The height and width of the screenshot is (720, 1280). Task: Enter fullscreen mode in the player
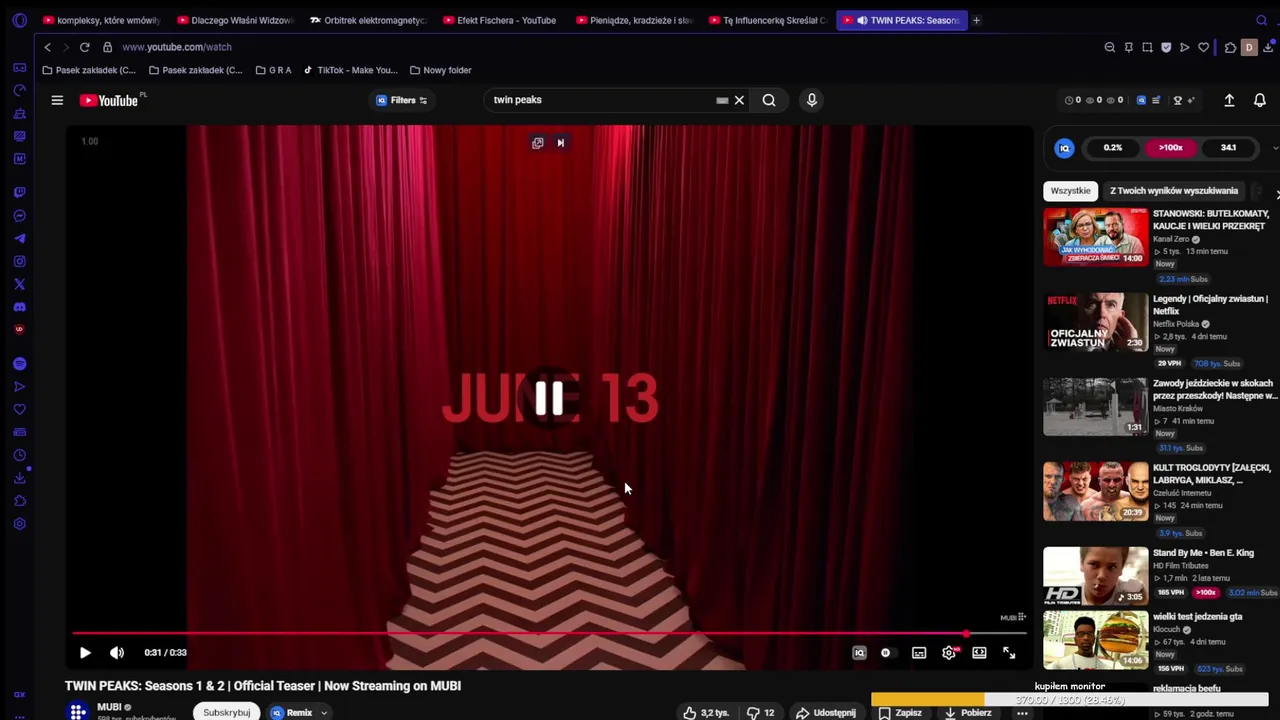tap(1009, 653)
